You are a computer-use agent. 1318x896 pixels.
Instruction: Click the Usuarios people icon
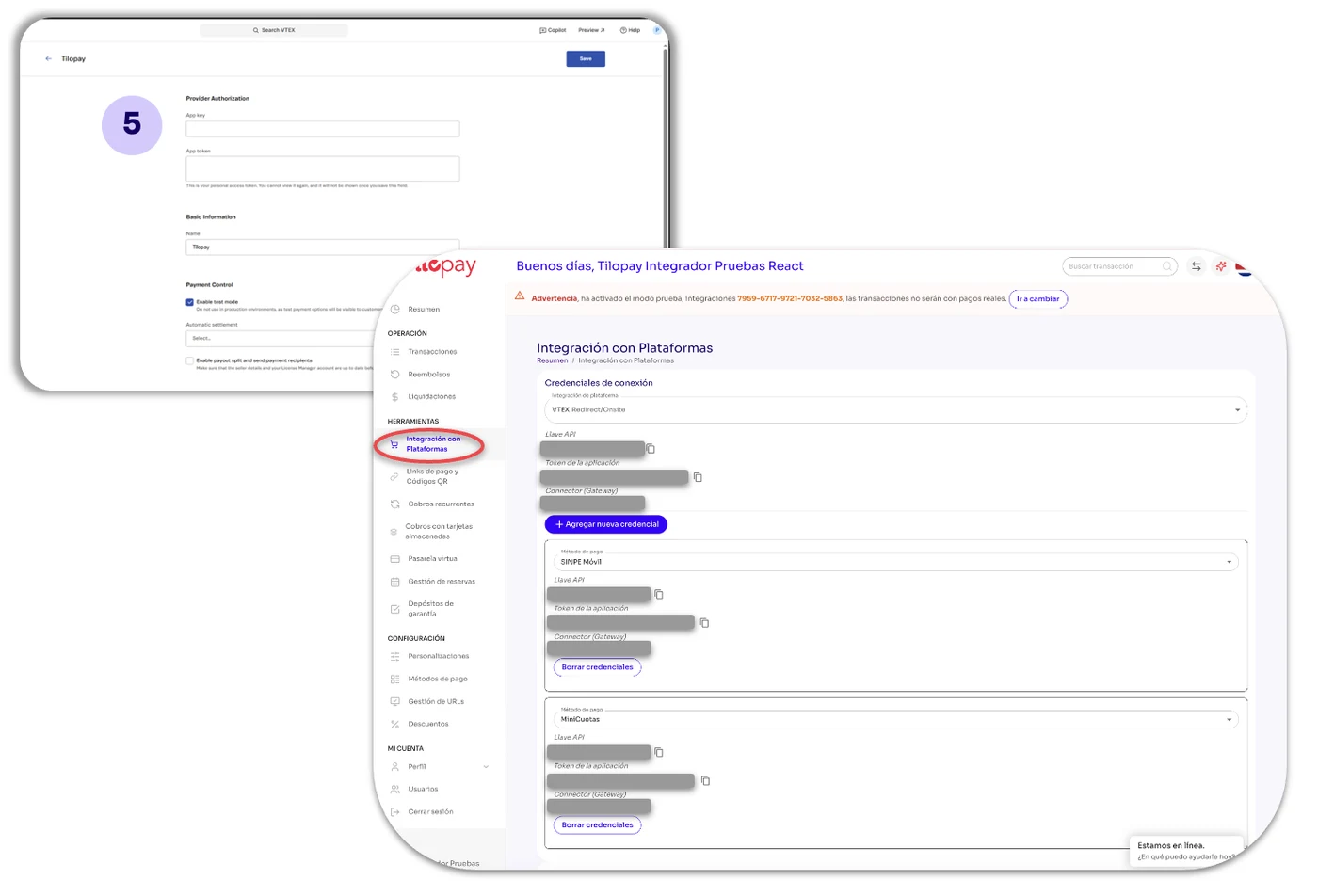point(395,790)
